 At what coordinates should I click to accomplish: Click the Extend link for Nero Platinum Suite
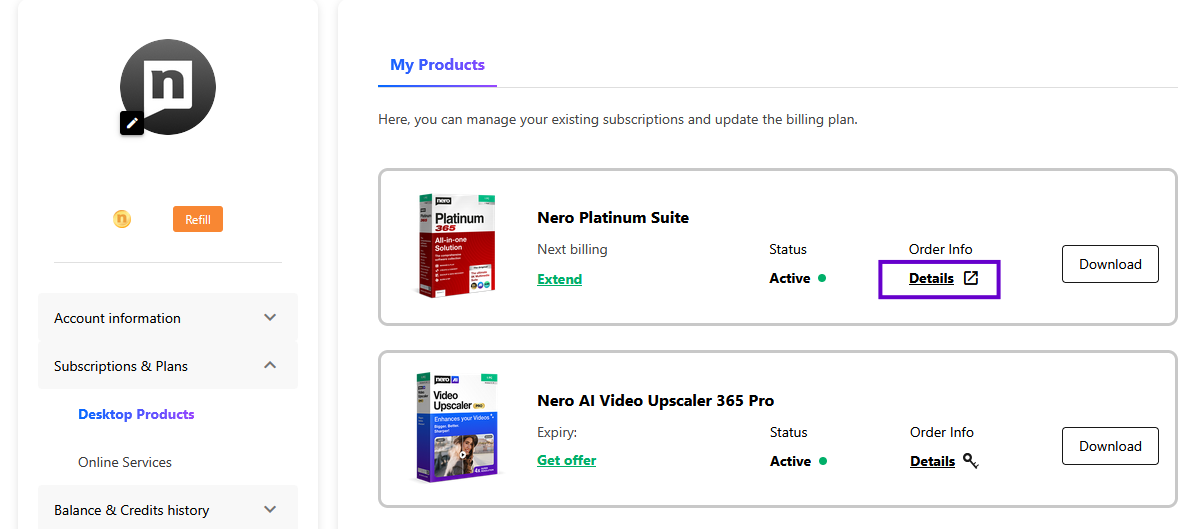tap(560, 280)
